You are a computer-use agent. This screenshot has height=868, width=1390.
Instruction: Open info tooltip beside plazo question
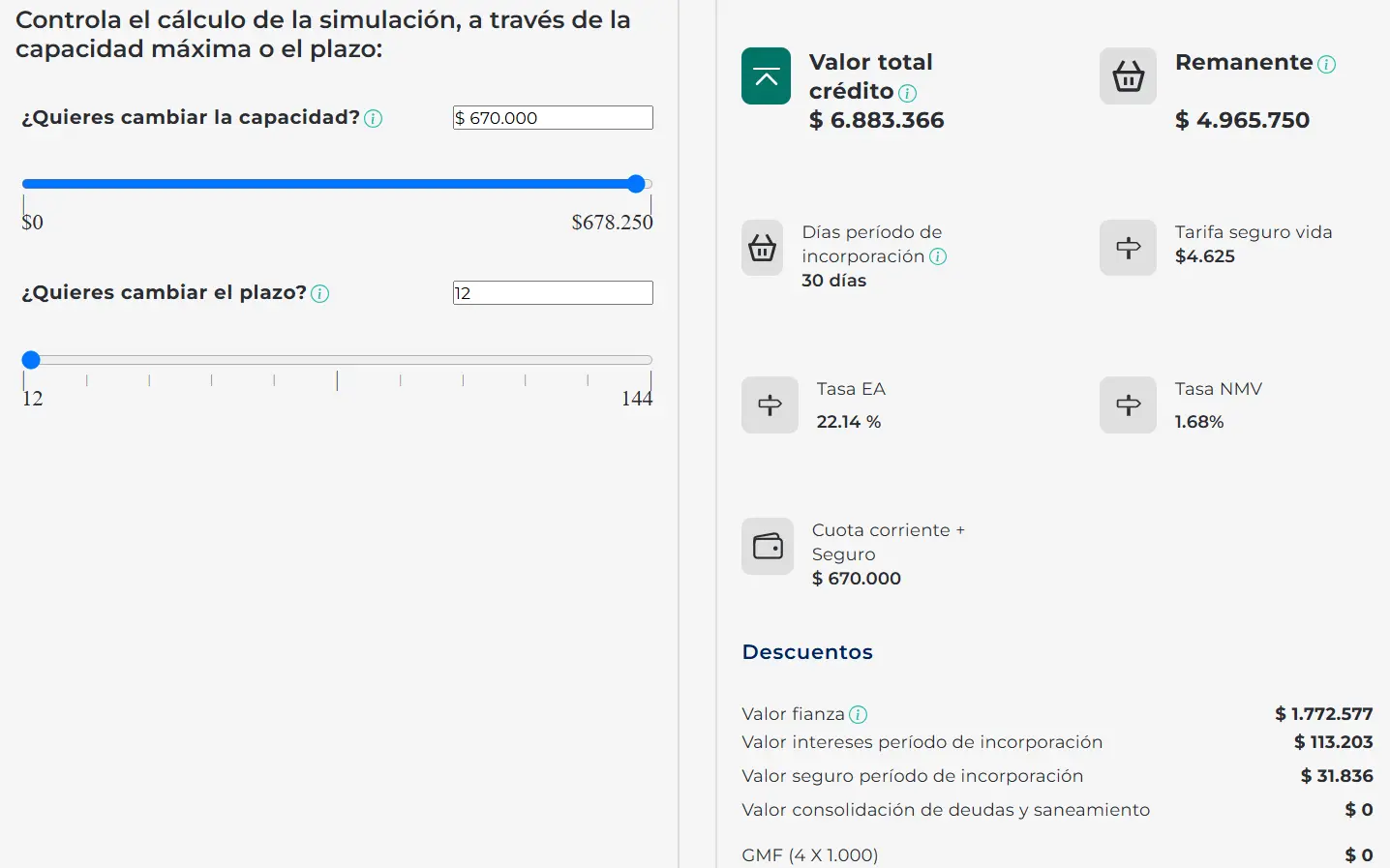point(320,294)
